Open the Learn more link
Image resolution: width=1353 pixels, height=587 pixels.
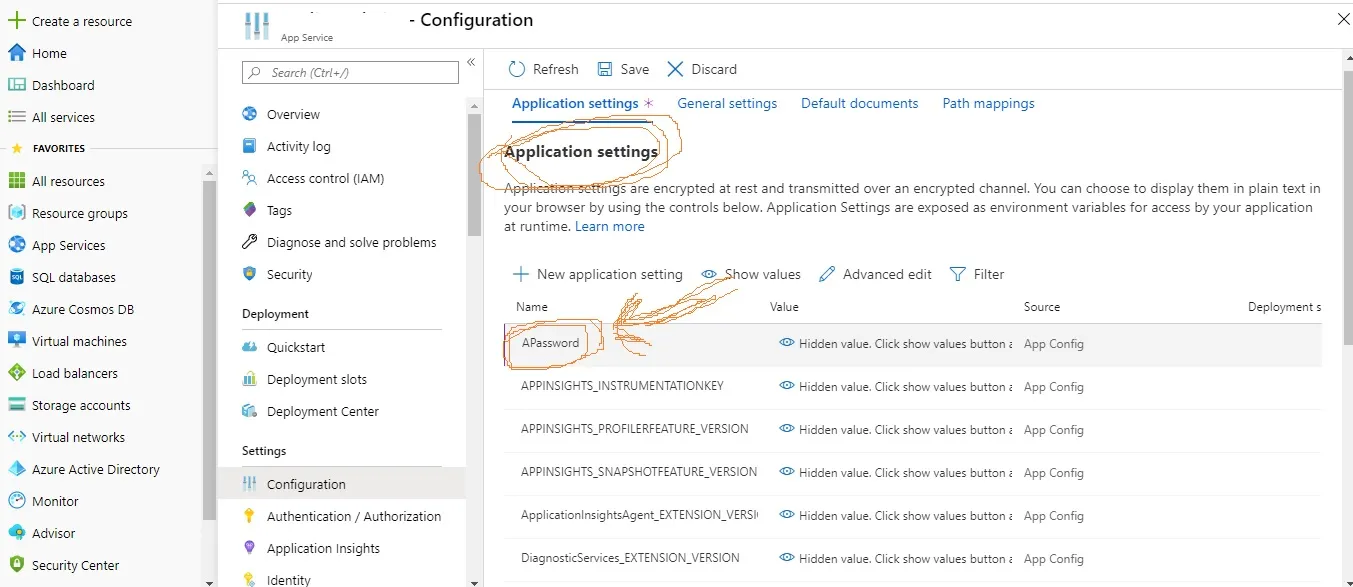(610, 227)
